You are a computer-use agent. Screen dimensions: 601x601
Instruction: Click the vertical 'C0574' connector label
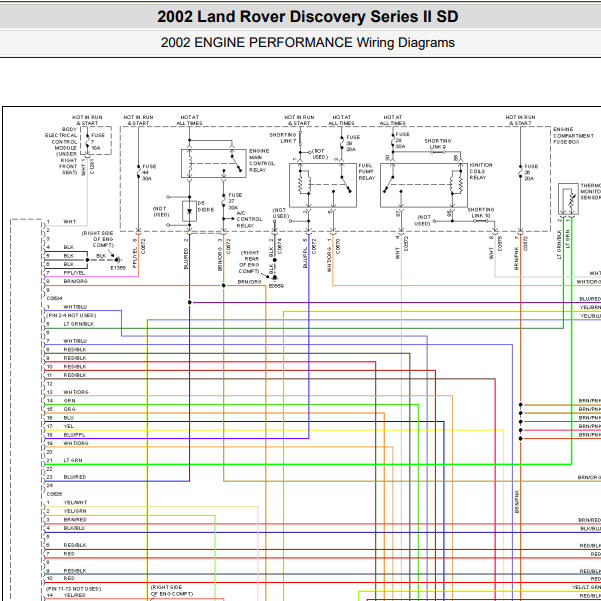pyautogui.click(x=279, y=246)
